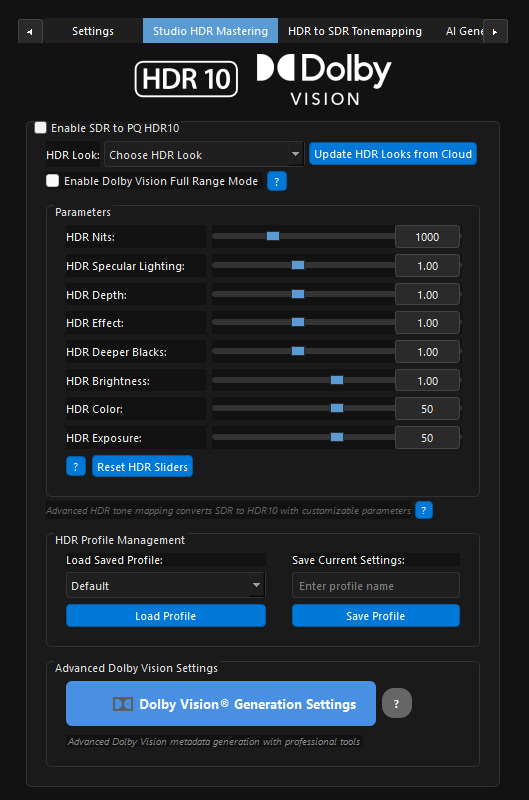Click the Dolby Vision logo
The height and width of the screenshot is (800, 529).
pos(324,79)
